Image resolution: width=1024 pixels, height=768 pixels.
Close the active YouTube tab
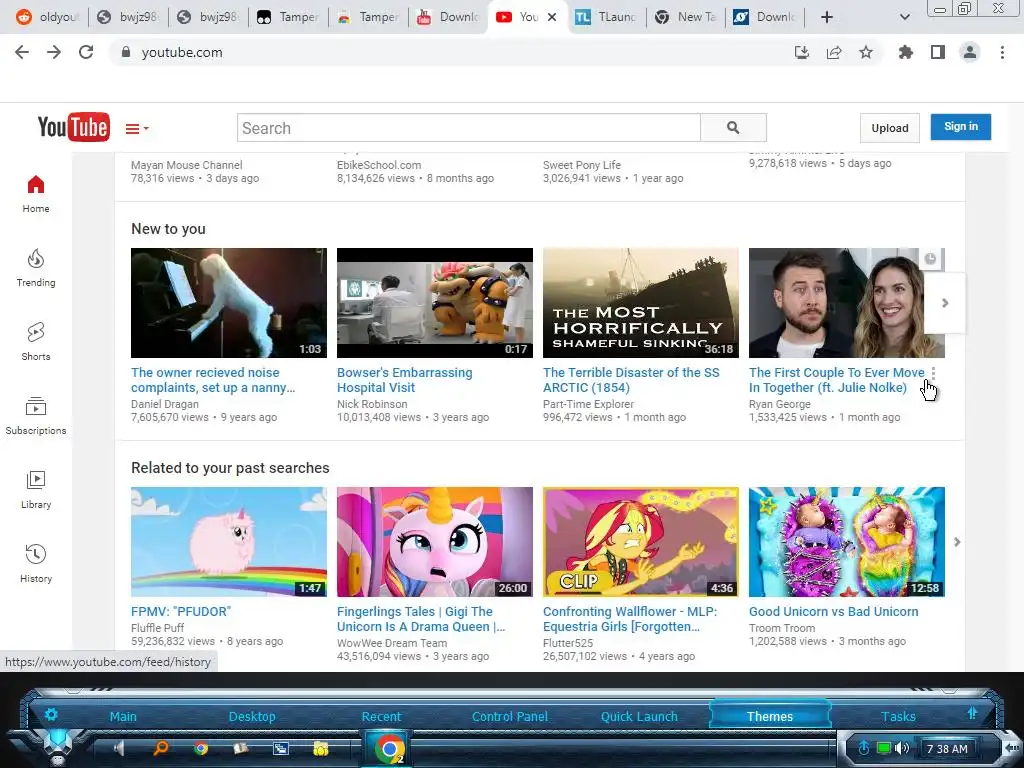552,17
